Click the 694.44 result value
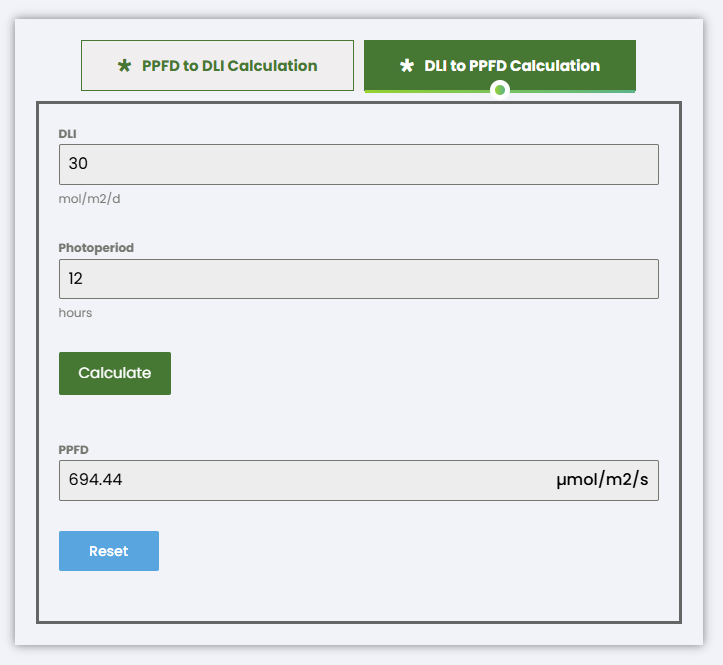The height and width of the screenshot is (665, 723). point(95,480)
